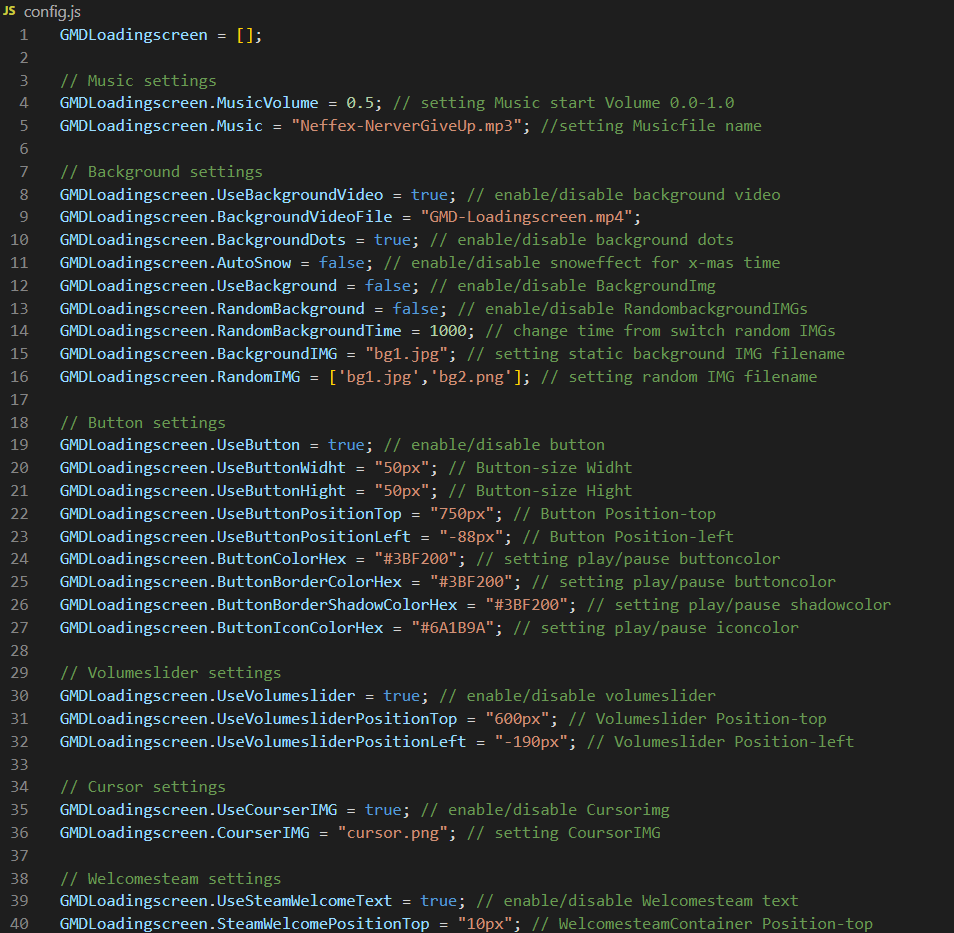The image size is (954, 933).
Task: Click line number 40 in the gutter
Action: pos(19,924)
